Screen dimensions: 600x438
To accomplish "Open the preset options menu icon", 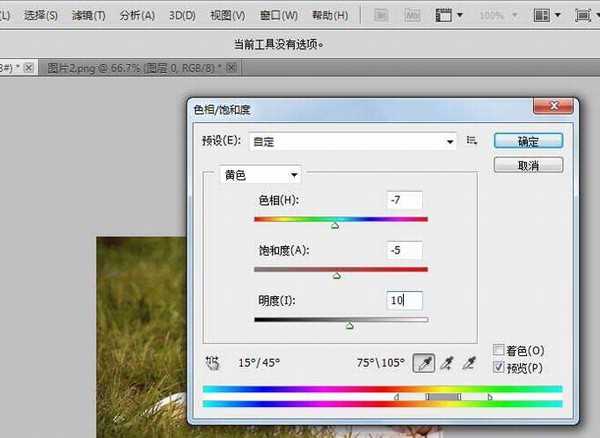I will (x=473, y=141).
